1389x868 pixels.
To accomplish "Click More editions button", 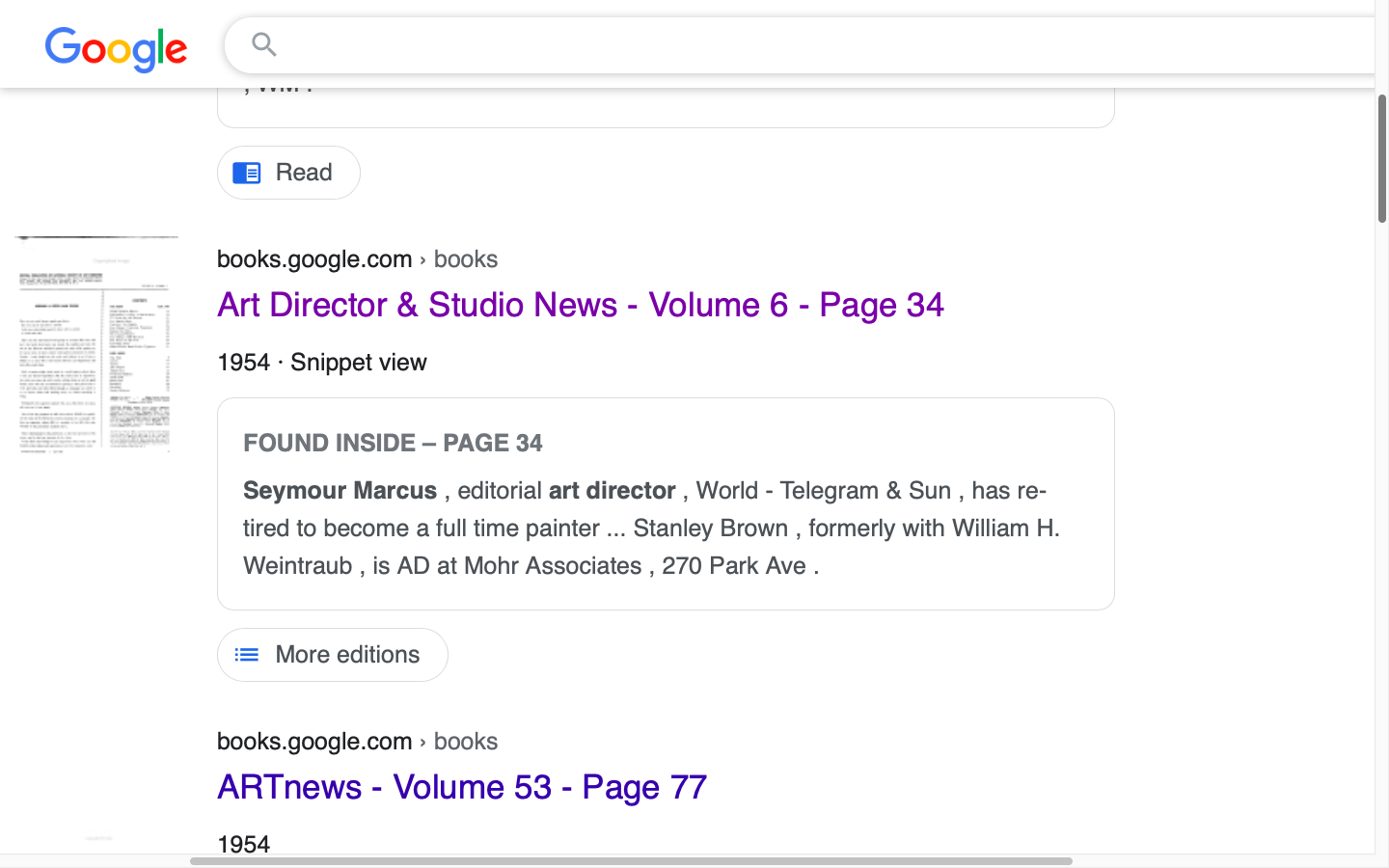I will coord(333,655).
